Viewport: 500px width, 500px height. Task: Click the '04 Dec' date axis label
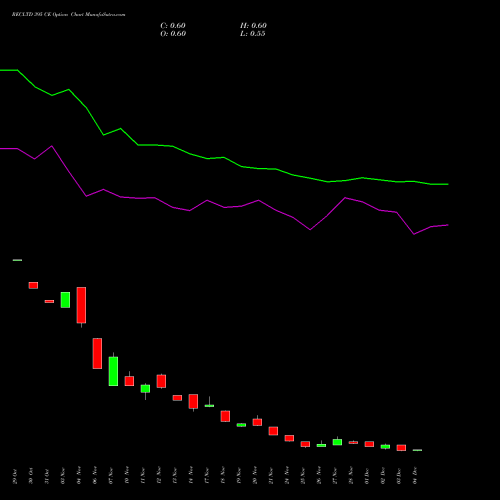(x=415, y=476)
